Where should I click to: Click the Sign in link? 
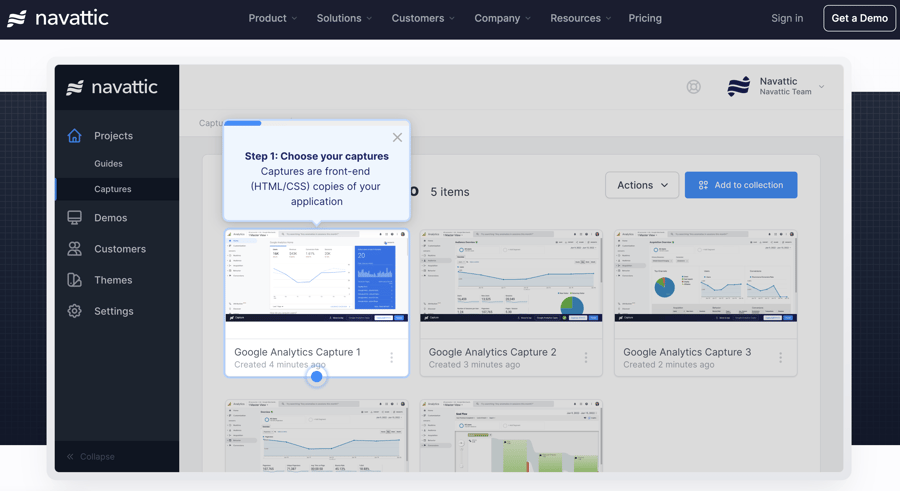[x=787, y=18]
